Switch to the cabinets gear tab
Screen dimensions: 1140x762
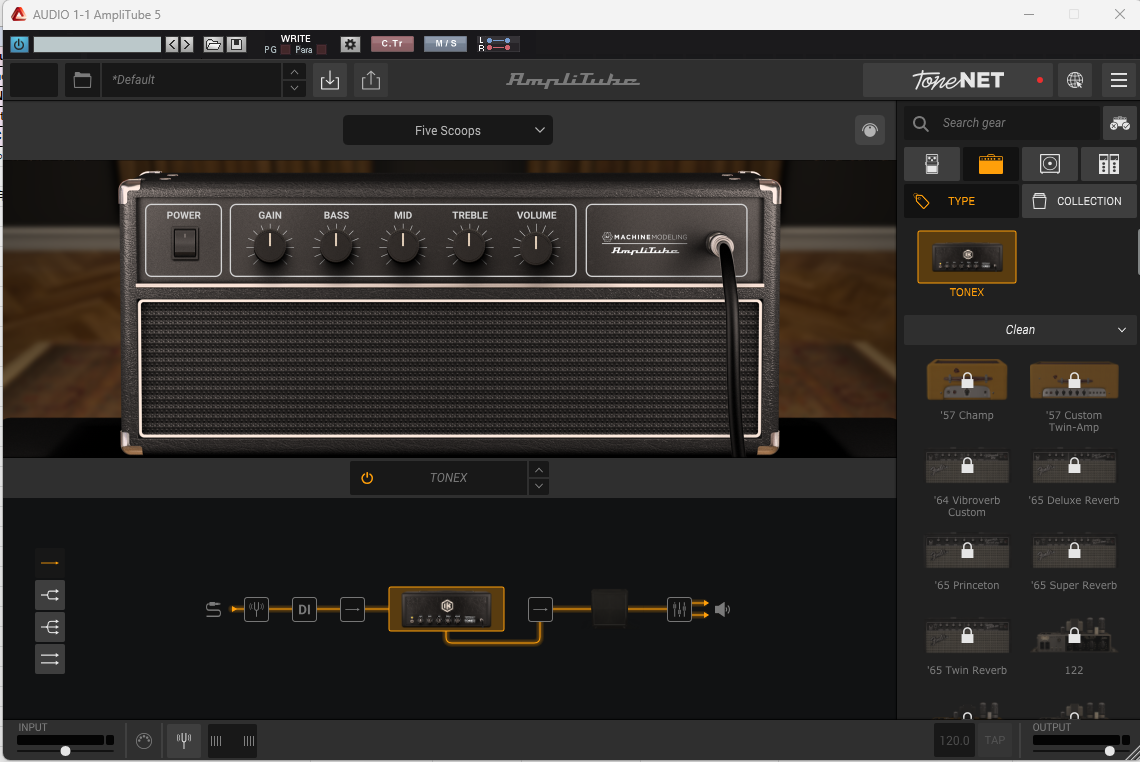tap(1049, 164)
